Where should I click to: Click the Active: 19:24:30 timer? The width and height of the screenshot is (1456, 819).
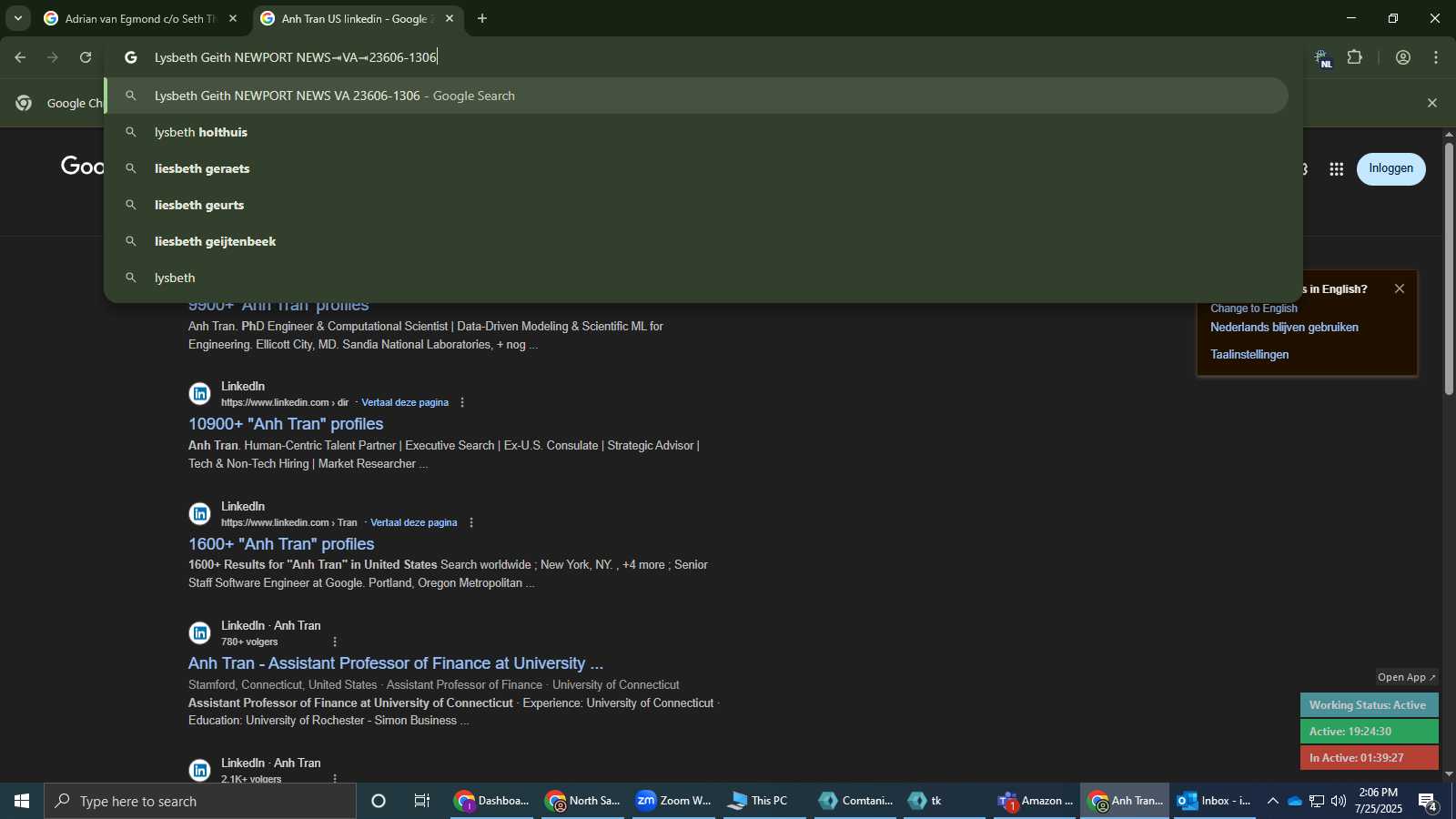1369,732
